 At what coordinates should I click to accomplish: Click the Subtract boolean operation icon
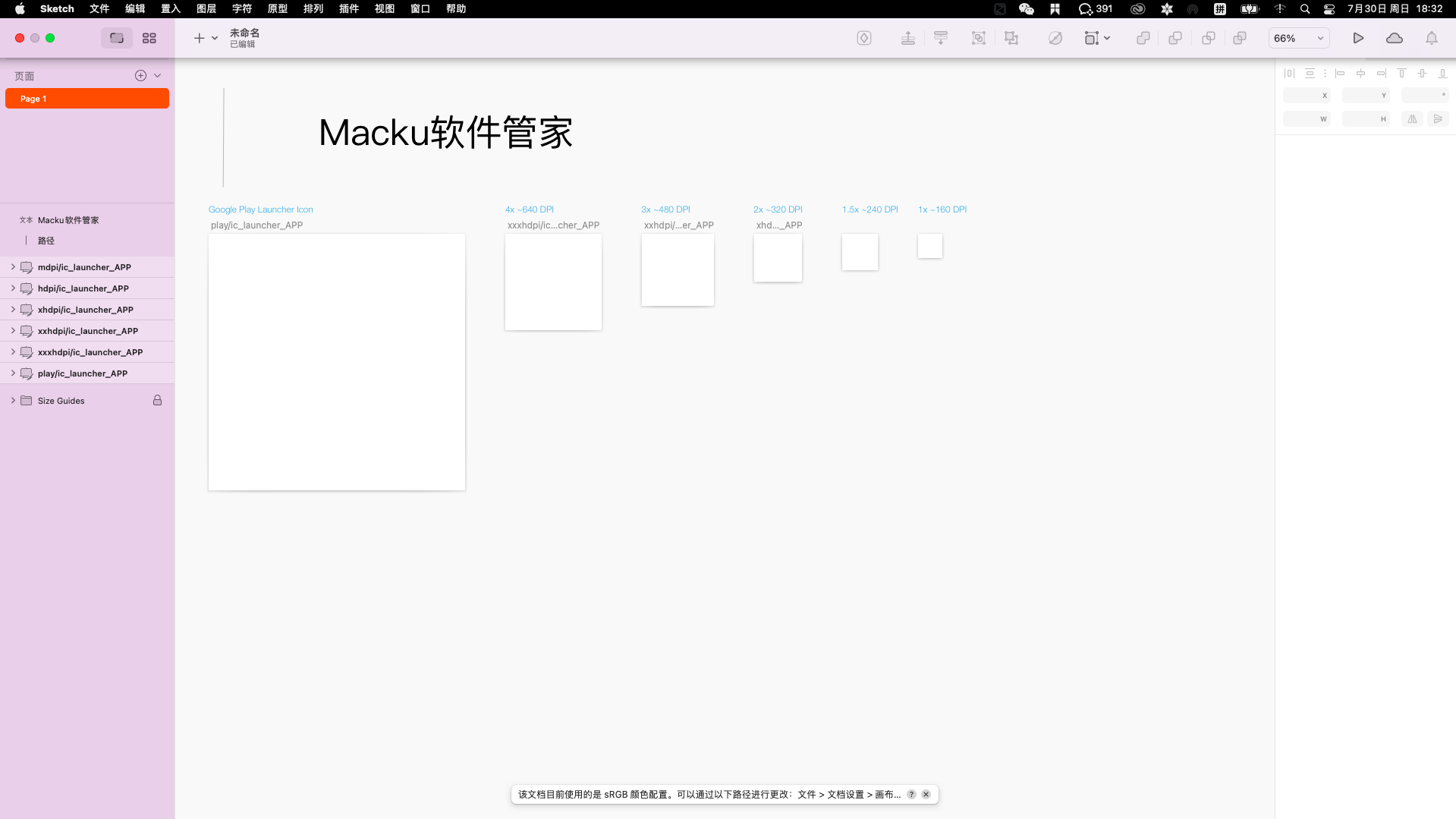click(x=1175, y=38)
